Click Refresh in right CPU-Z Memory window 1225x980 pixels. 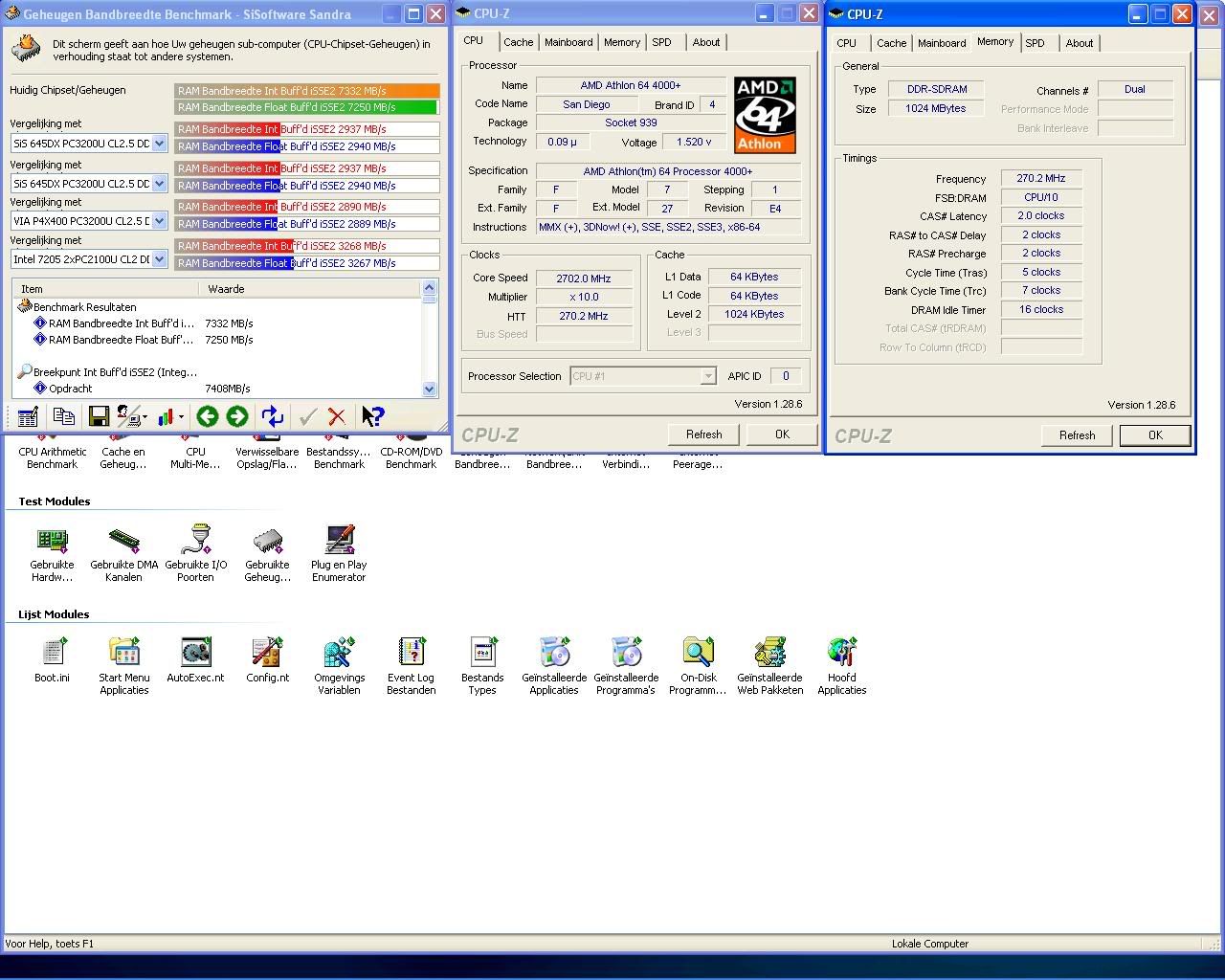(x=1077, y=435)
